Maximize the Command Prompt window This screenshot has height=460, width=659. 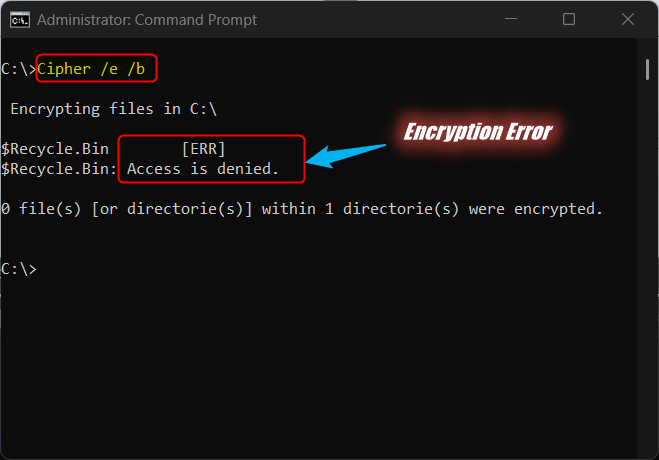pos(569,19)
